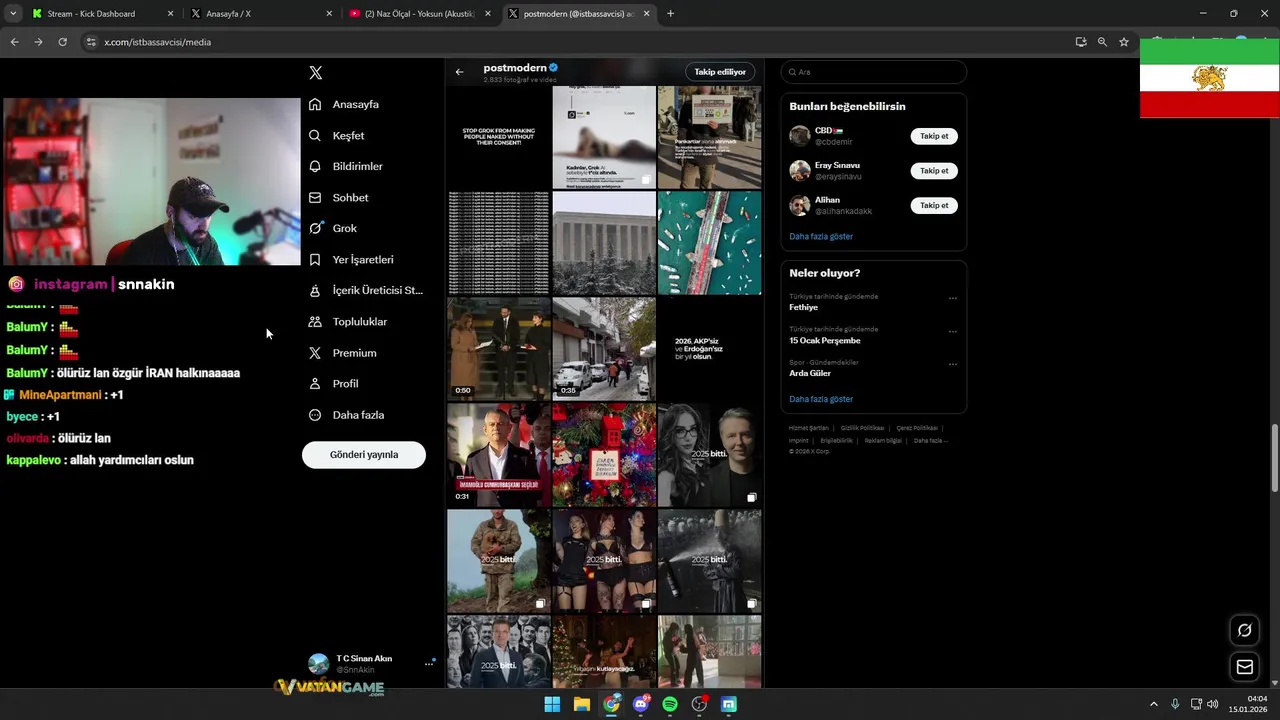Open the browser zoom icon
Viewport: 1280px width, 720px height.
click(1102, 42)
